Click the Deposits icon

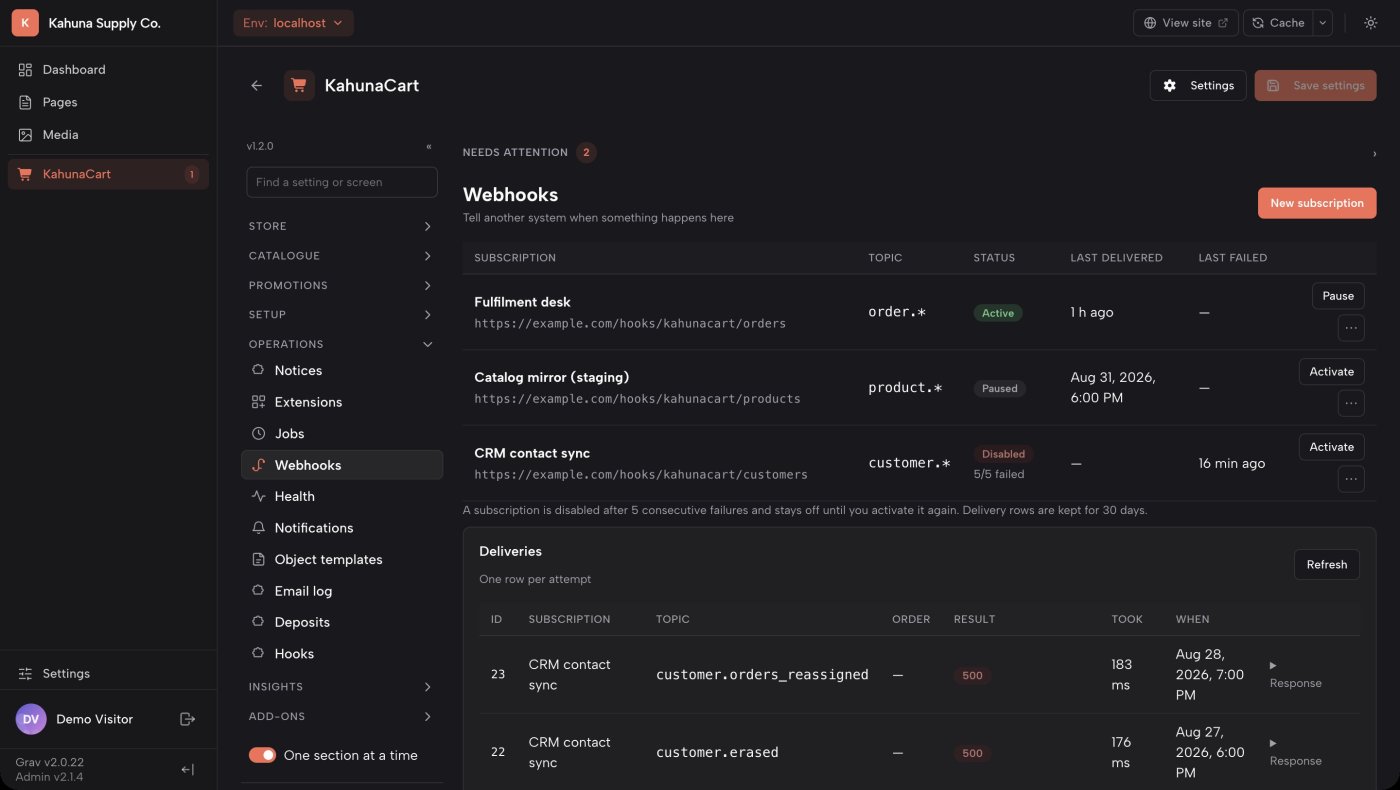coord(258,622)
